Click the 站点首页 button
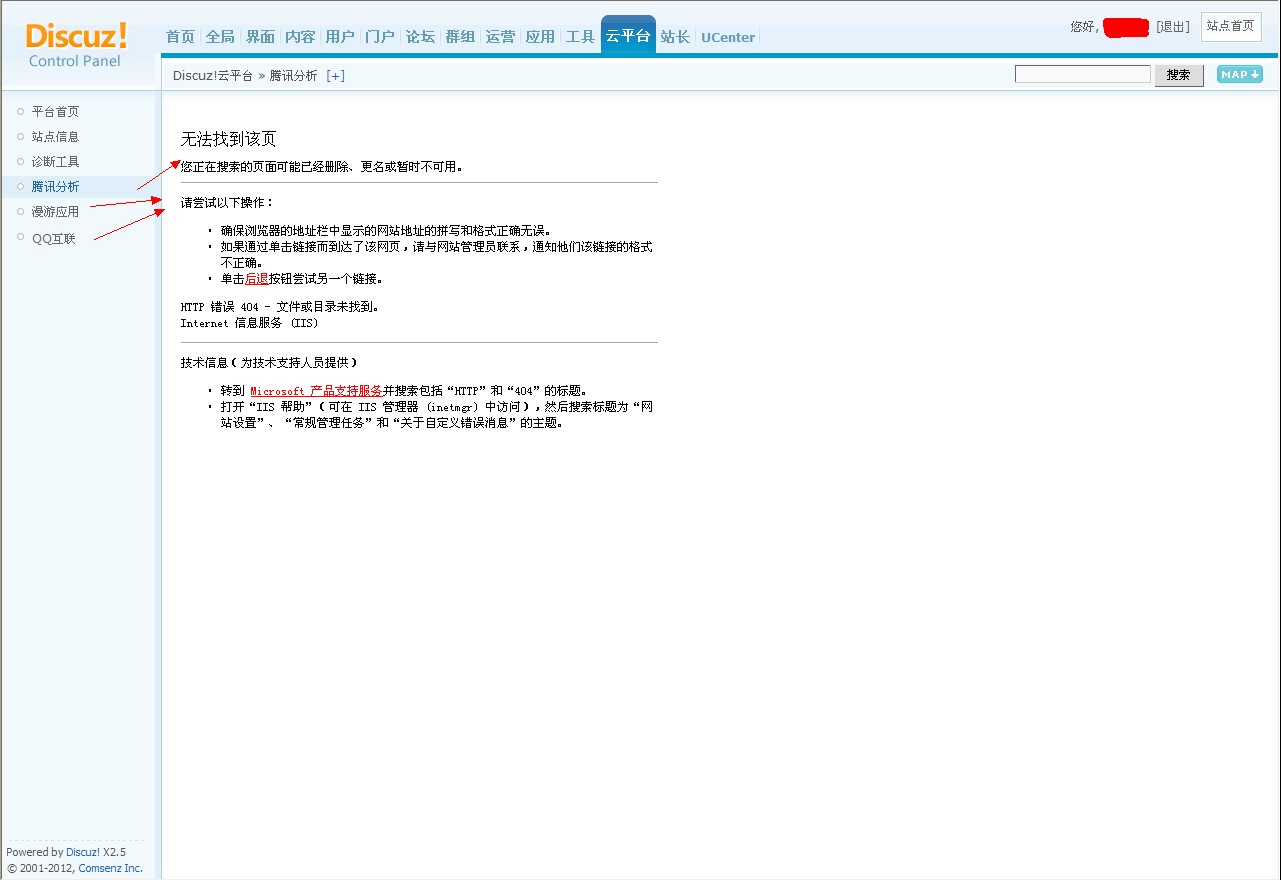Screen dimensions: 1281x880 coord(1230,26)
